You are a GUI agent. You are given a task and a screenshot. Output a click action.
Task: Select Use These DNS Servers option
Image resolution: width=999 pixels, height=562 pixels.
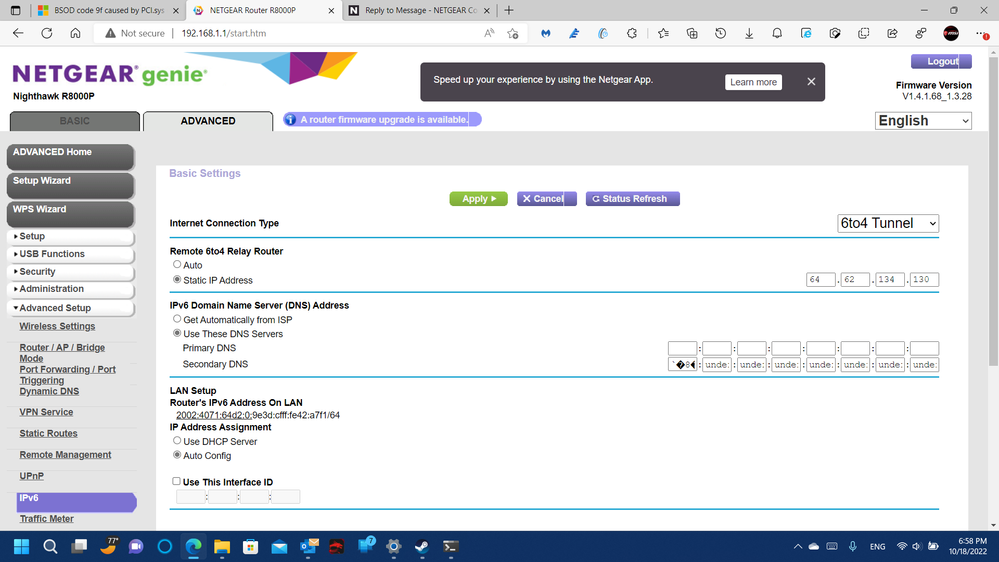pos(177,333)
